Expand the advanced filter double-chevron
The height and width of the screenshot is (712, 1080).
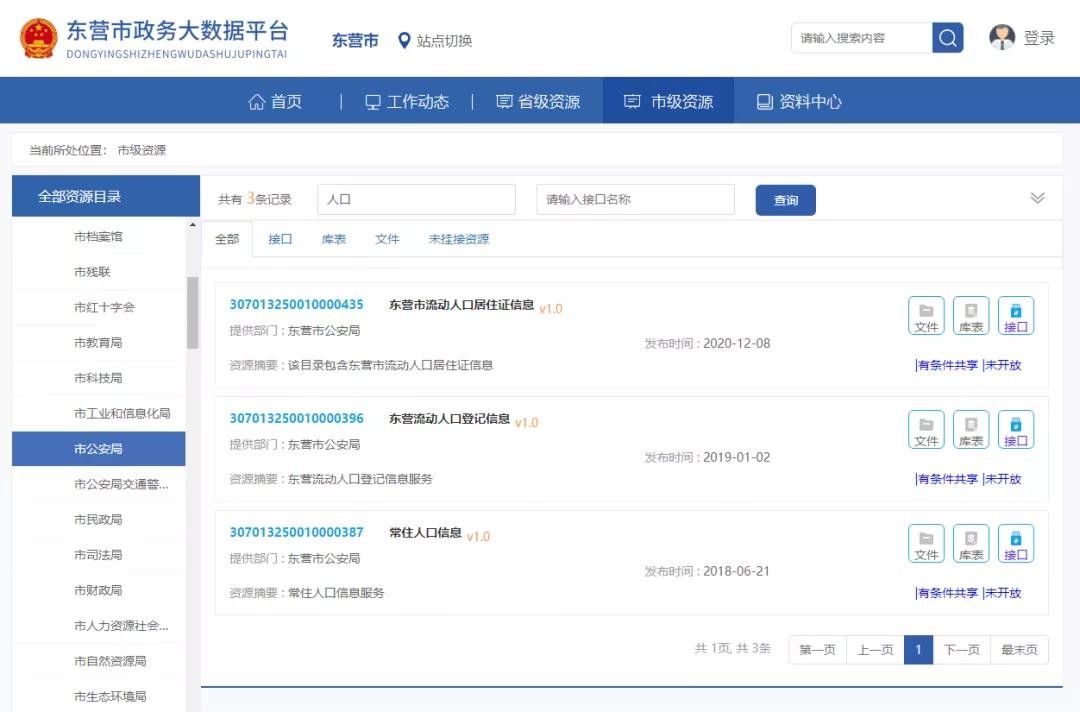[x=1037, y=198]
